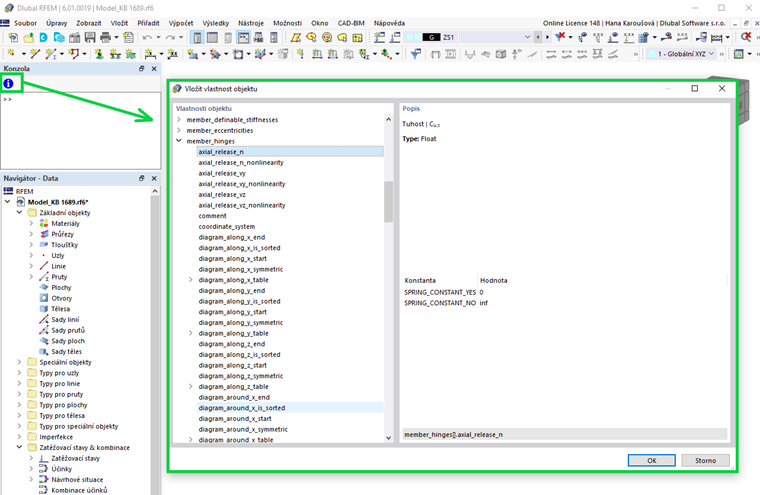The width and height of the screenshot is (760, 495).
Task: Click the red-X filter icon
Action: pos(560,37)
